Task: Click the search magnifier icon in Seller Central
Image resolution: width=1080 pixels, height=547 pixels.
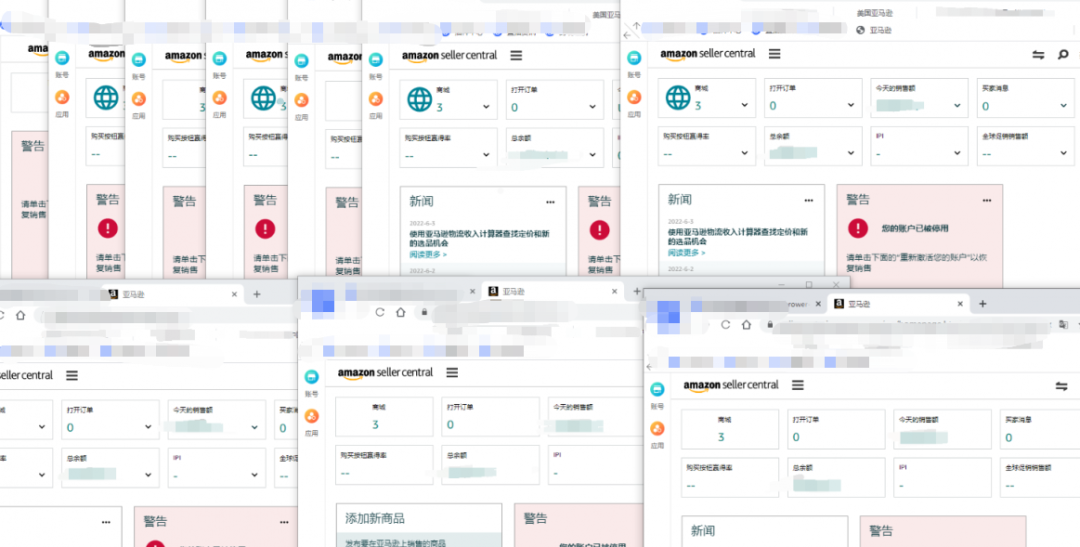Action: [1063, 54]
